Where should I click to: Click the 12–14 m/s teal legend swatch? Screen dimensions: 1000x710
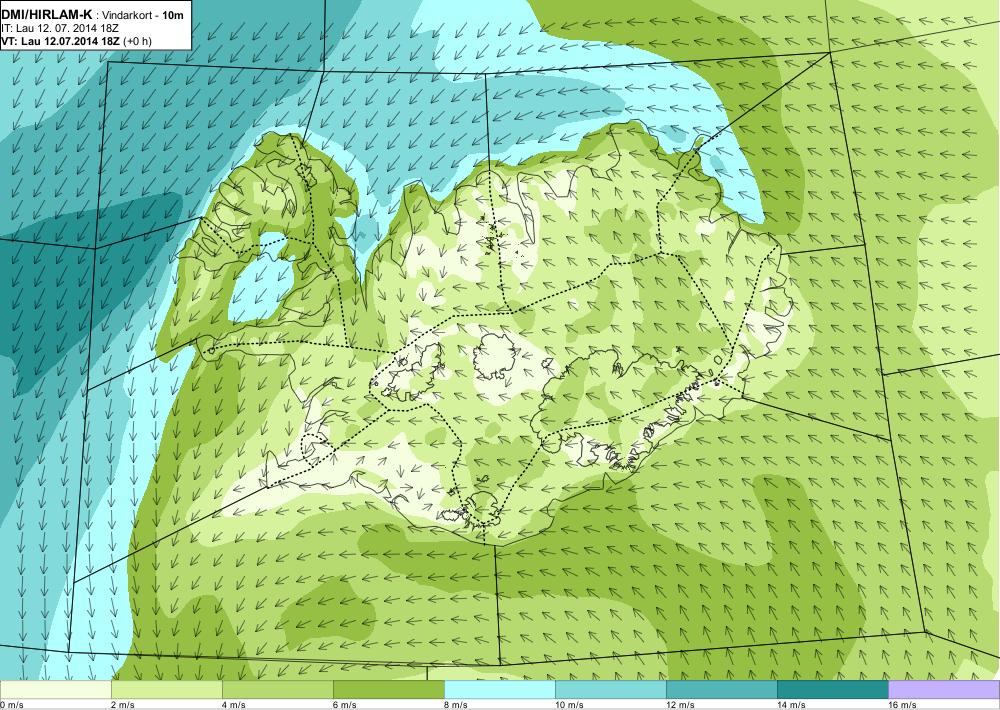point(721,690)
